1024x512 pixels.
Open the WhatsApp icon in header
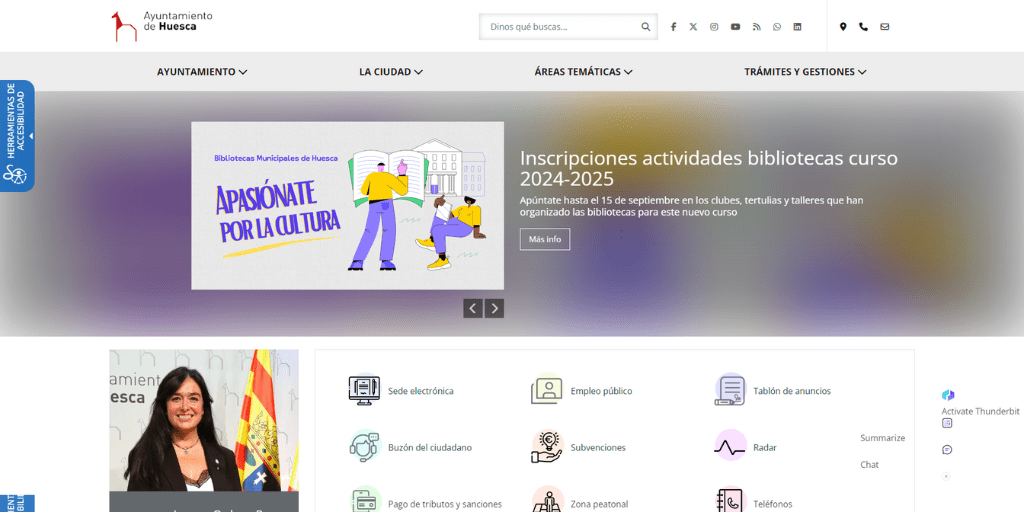pyautogui.click(x=776, y=27)
